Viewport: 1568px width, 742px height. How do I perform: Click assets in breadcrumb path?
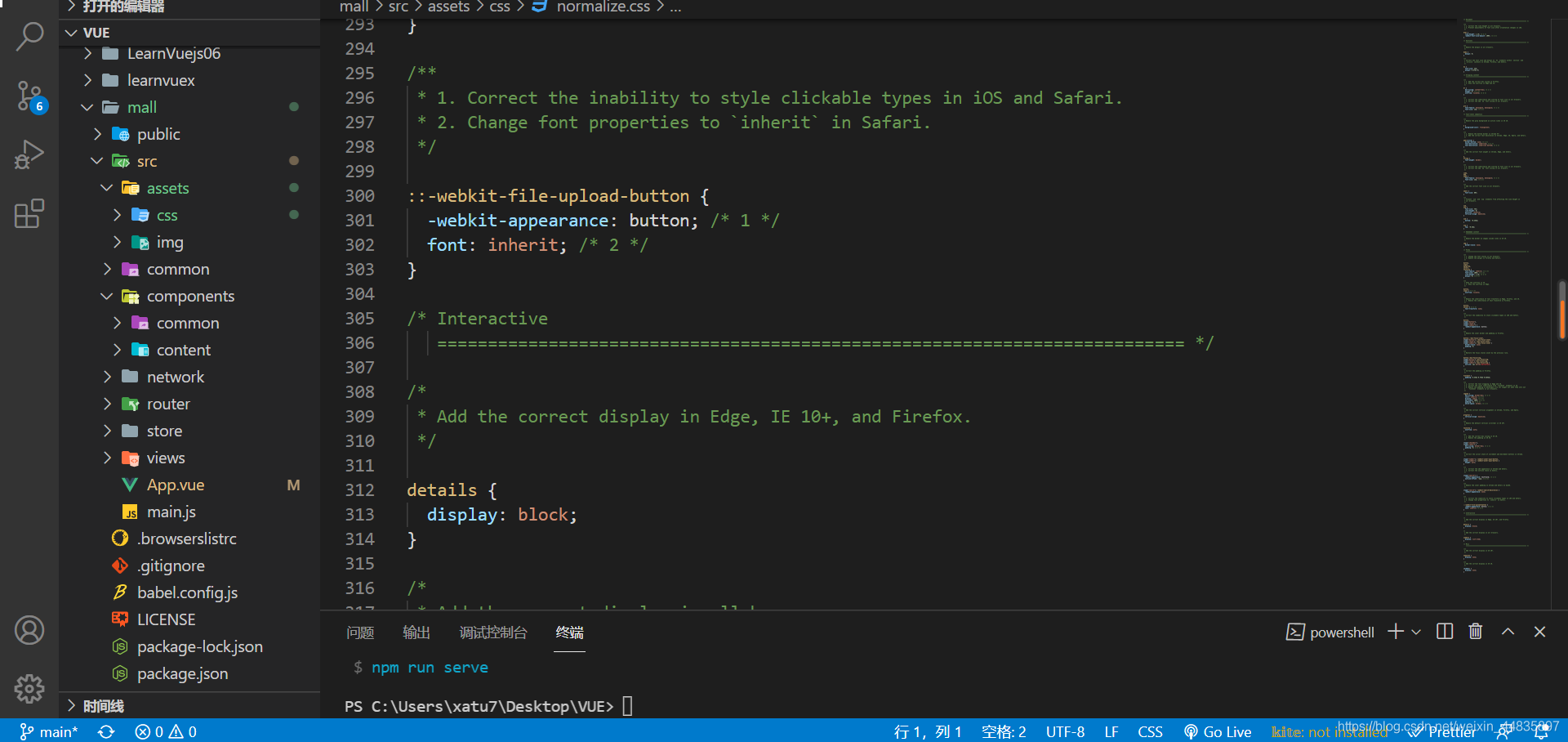coord(448,7)
